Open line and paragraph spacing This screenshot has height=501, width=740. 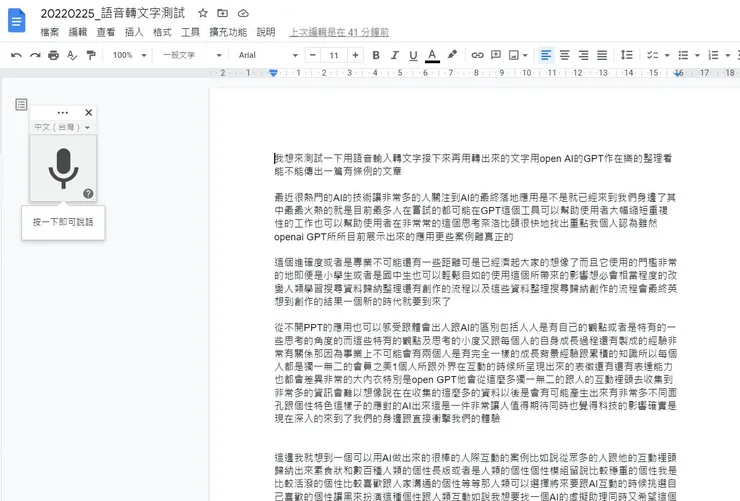[626, 55]
